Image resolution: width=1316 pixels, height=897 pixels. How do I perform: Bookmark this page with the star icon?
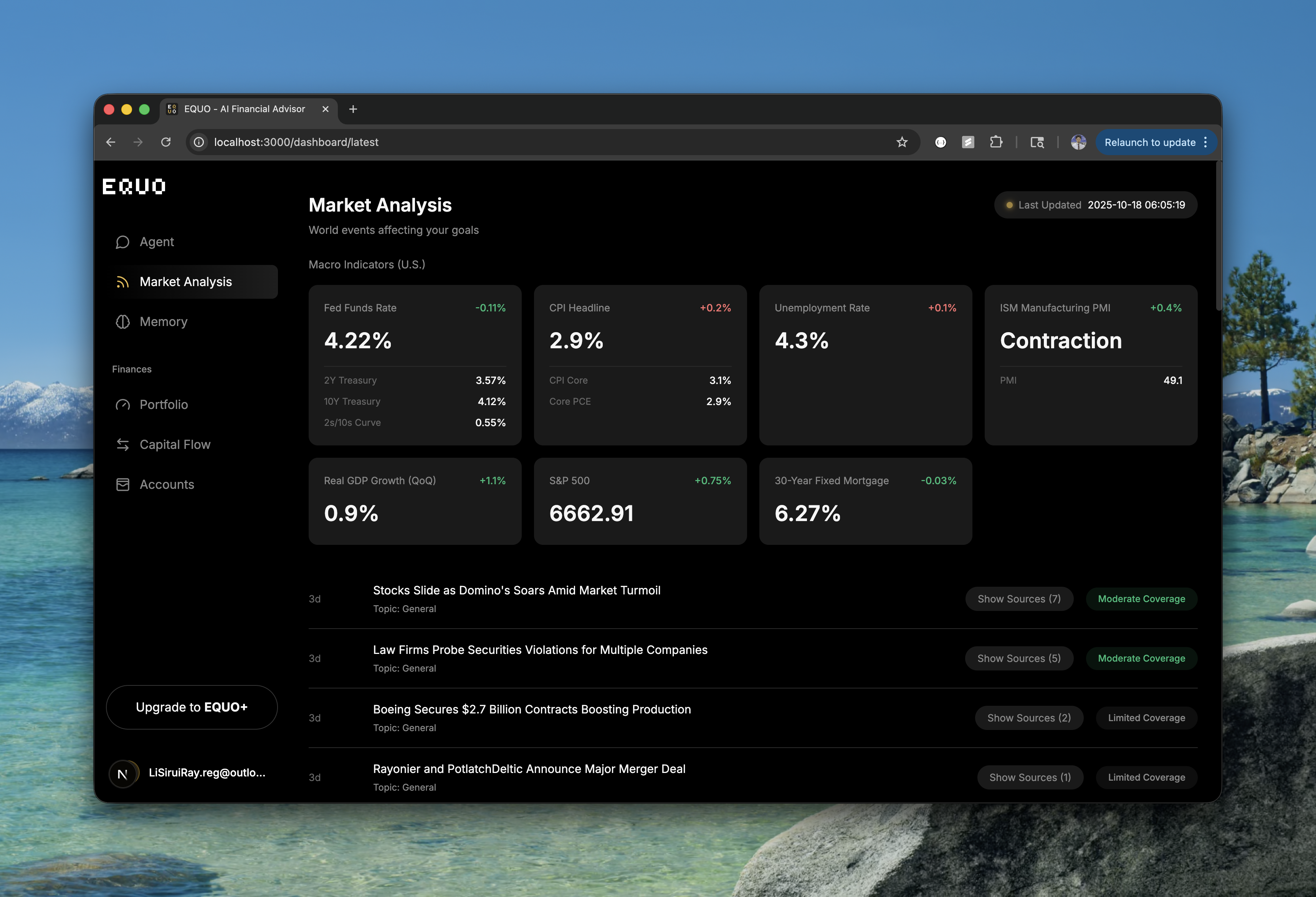(901, 142)
